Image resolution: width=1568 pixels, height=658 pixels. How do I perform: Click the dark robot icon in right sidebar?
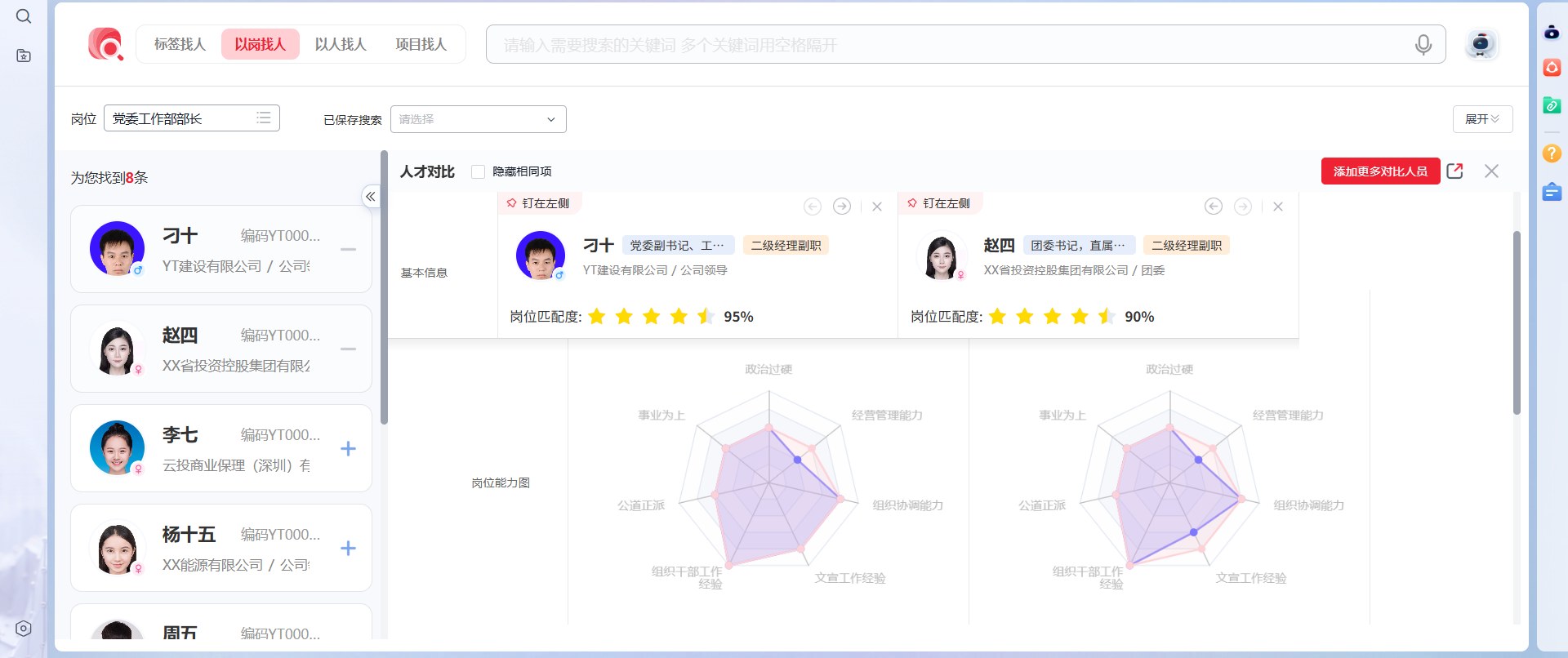click(x=1552, y=32)
